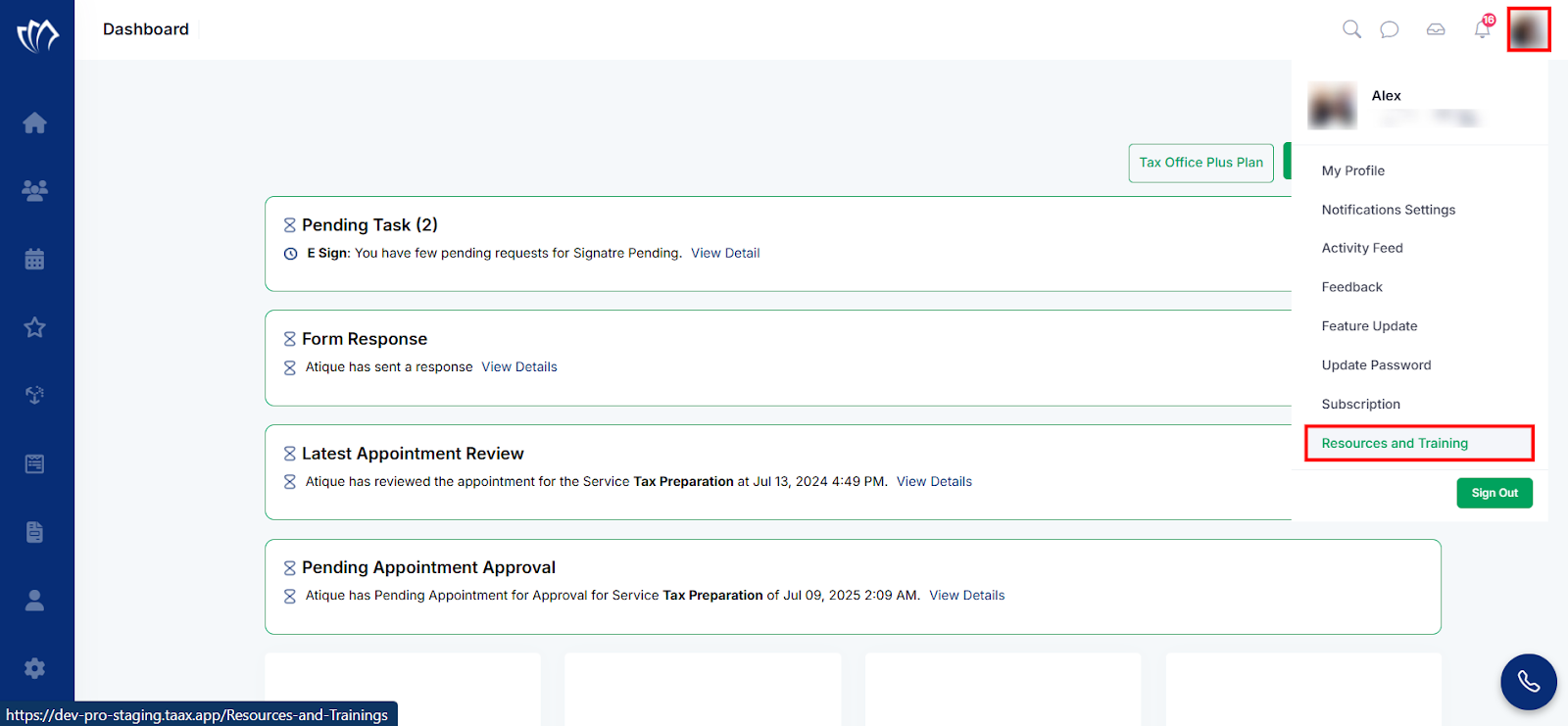Open Notifications Settings menu item

[1388, 210]
